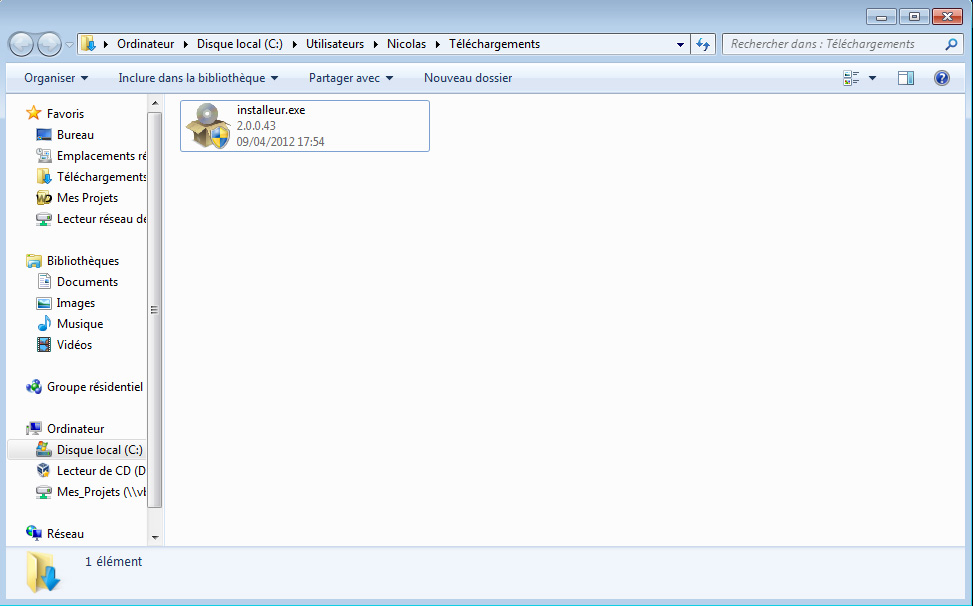
Task: Open the Images library
Action: 76,303
